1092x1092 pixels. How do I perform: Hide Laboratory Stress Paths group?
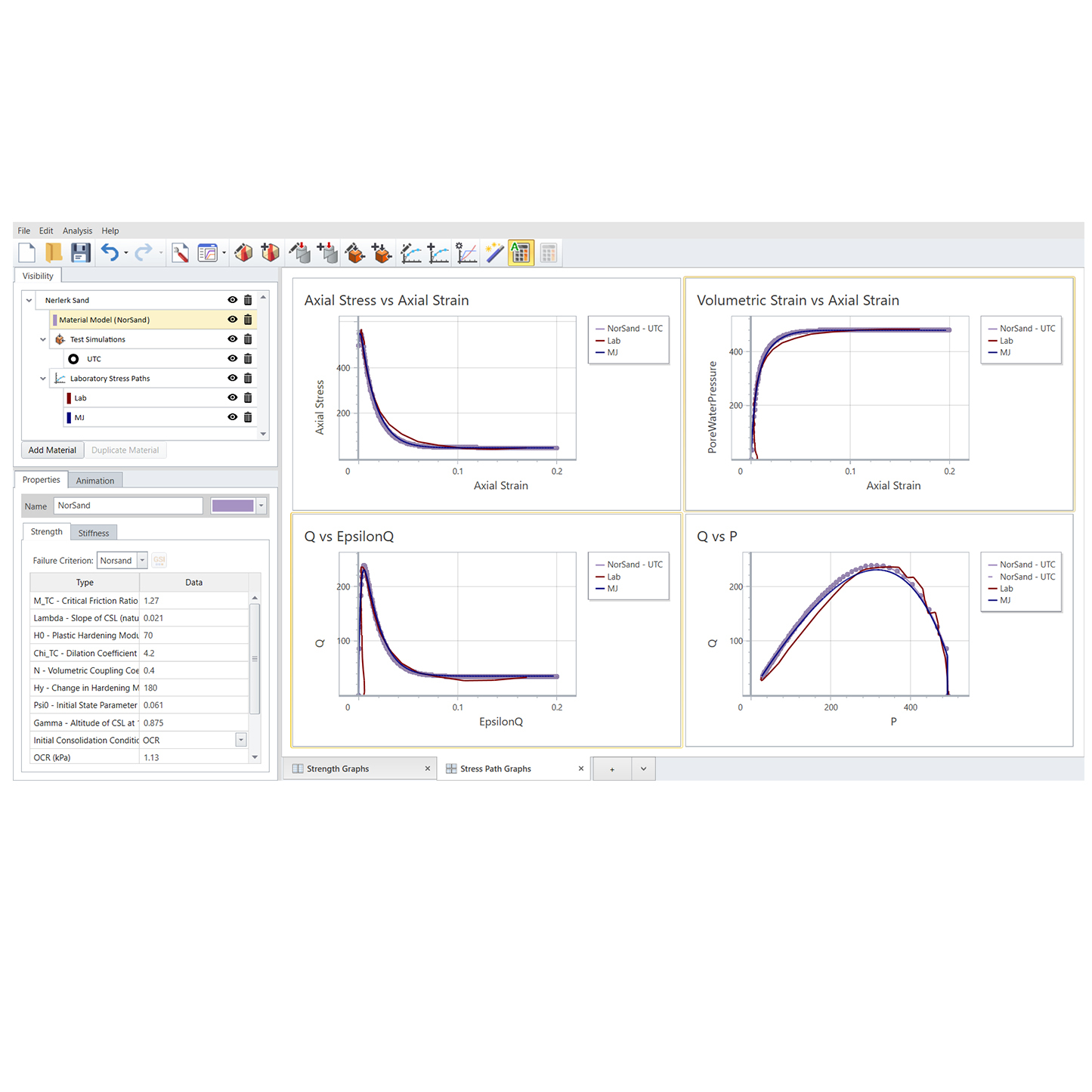[233, 379]
